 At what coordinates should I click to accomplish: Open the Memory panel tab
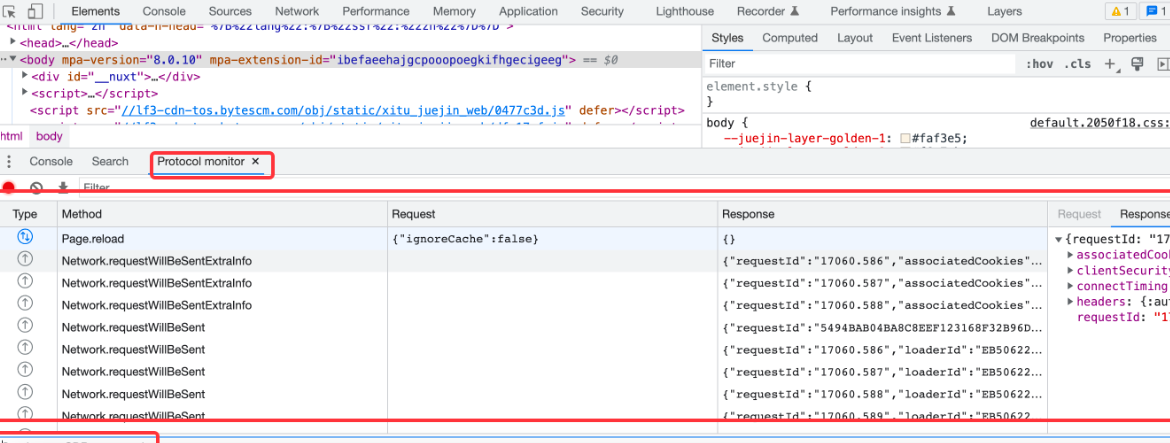click(x=454, y=11)
